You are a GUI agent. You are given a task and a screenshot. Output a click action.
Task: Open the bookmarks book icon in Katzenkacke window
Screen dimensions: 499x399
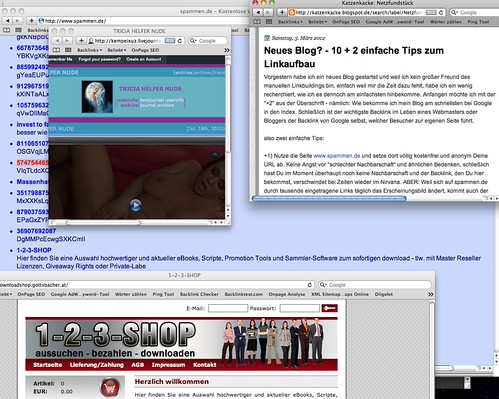tap(257, 22)
